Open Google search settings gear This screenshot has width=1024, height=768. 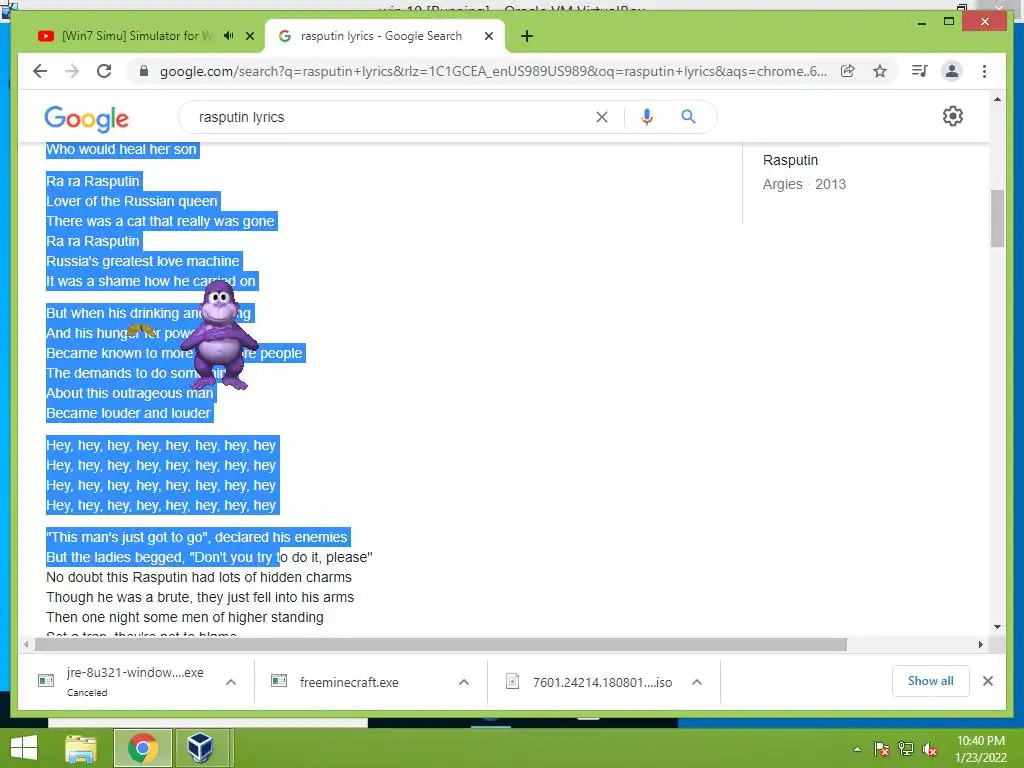tap(953, 116)
